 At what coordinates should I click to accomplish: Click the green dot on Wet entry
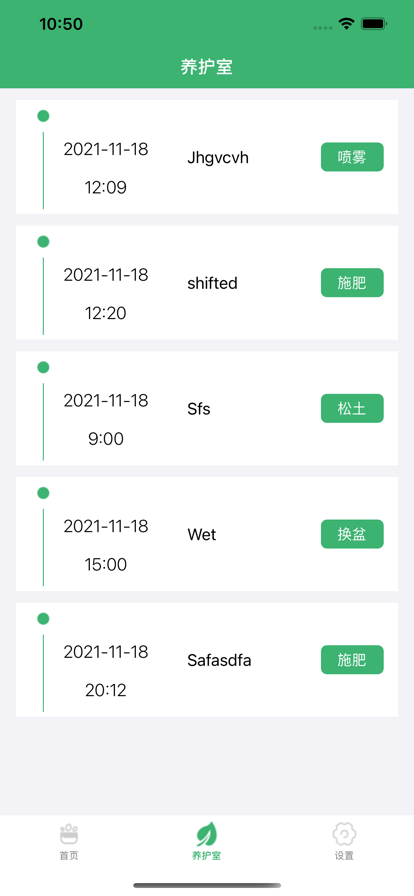coord(43,493)
